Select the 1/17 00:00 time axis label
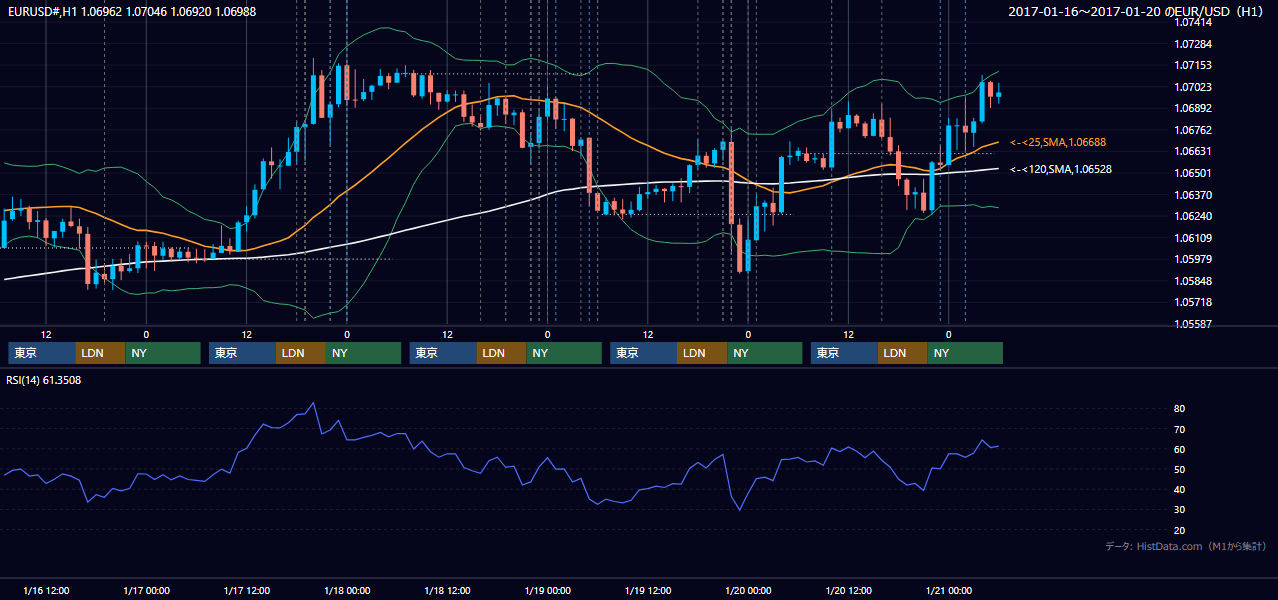This screenshot has height=600, width=1278. click(x=146, y=590)
